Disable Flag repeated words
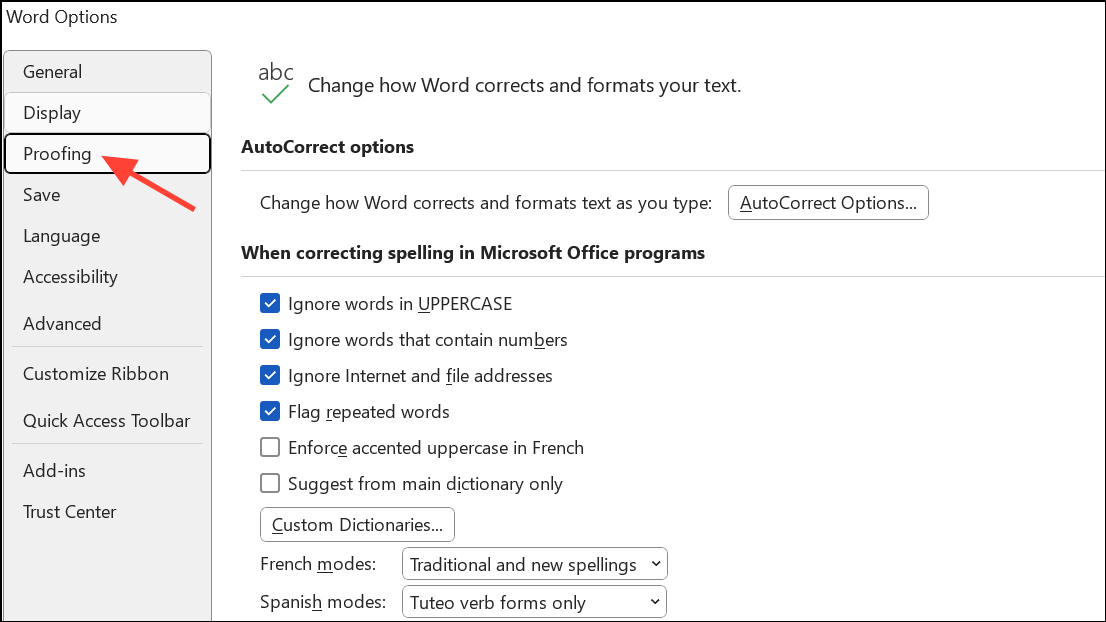Viewport: 1106px width, 622px height. [270, 411]
